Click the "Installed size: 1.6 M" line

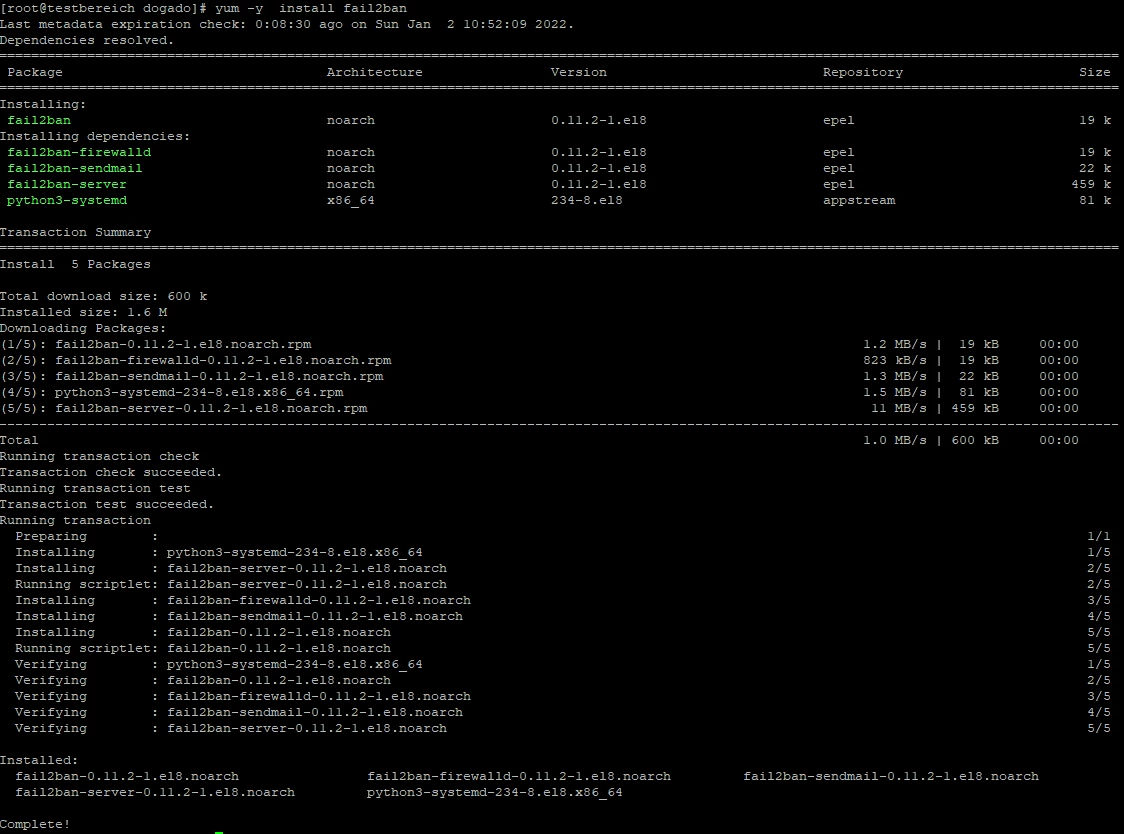[83, 312]
